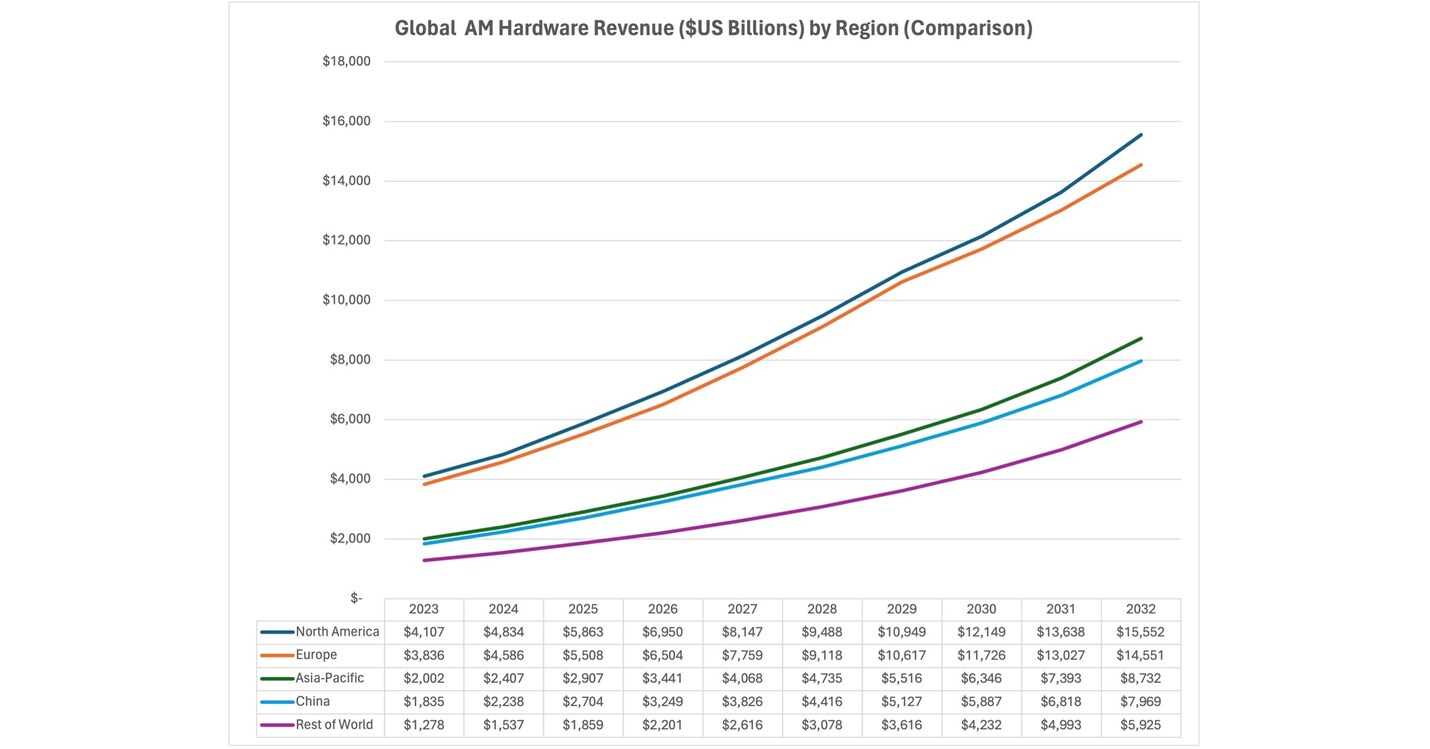Click Rest of World 2024 value $1,537
This screenshot has height=749, width=1430.
click(503, 725)
